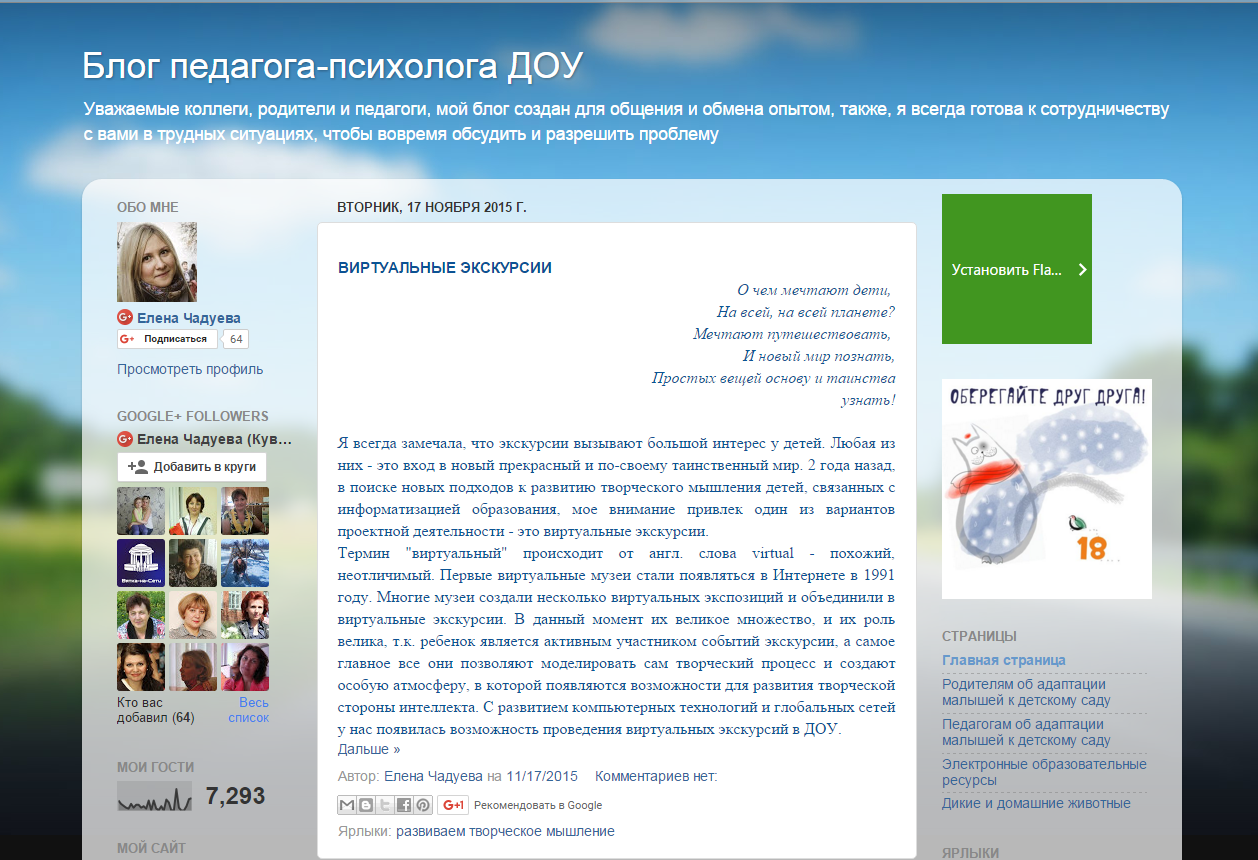Image resolution: width=1258 pixels, height=860 pixels.
Task: Click the Страницы sidebar heading
Action: pos(980,636)
